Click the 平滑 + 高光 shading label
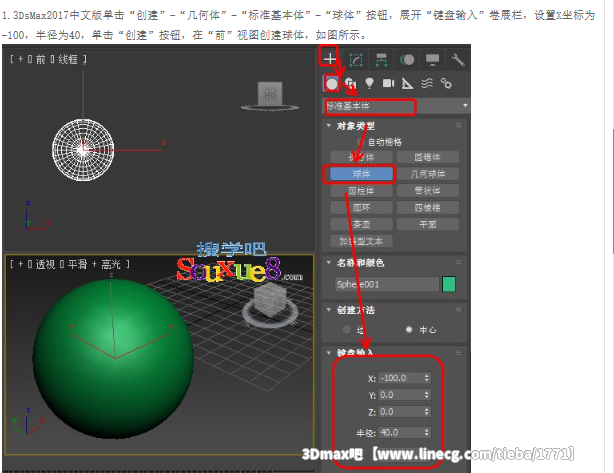 point(94,264)
